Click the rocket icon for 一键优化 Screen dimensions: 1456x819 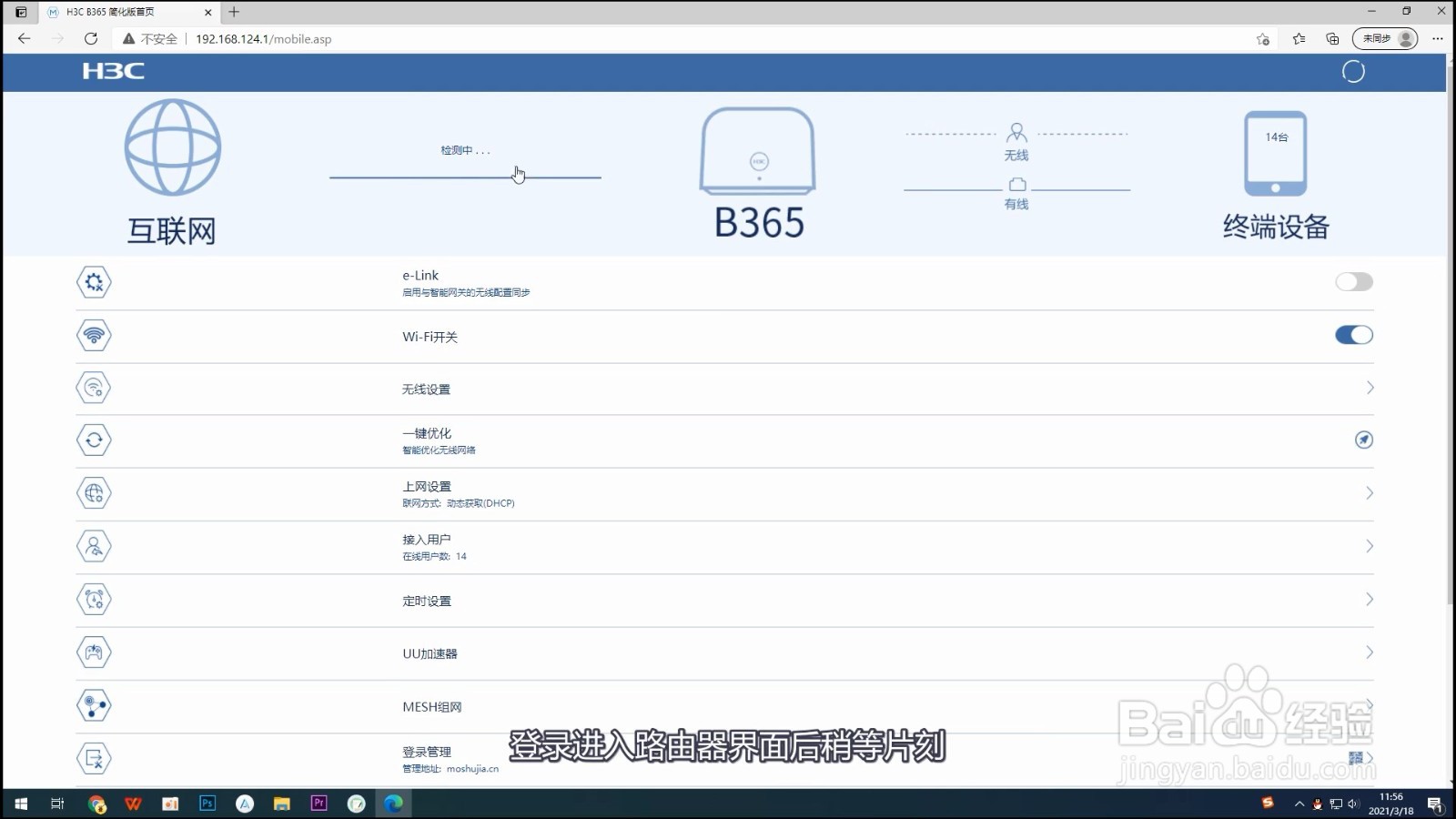[1363, 440]
